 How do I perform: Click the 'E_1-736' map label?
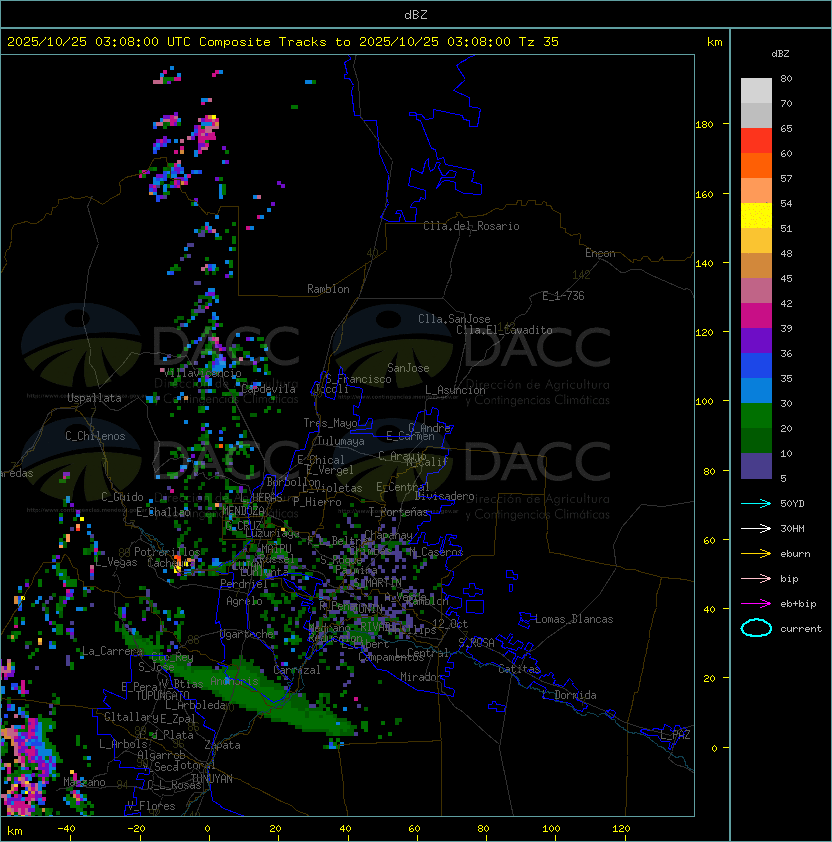coord(563,296)
